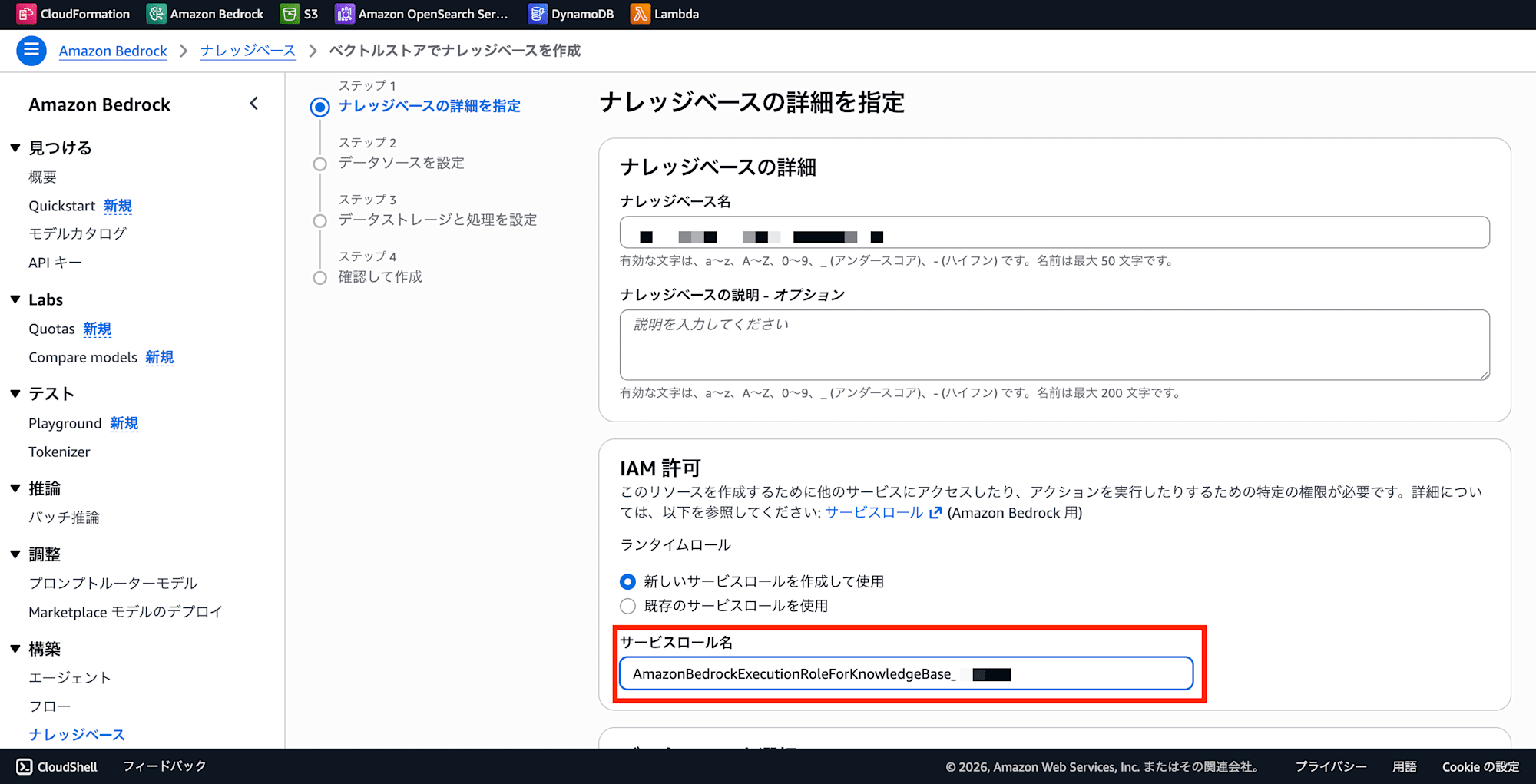Select 新しいサービスロールを作成して使用 radio button
This screenshot has height=784, width=1536.
[628, 582]
